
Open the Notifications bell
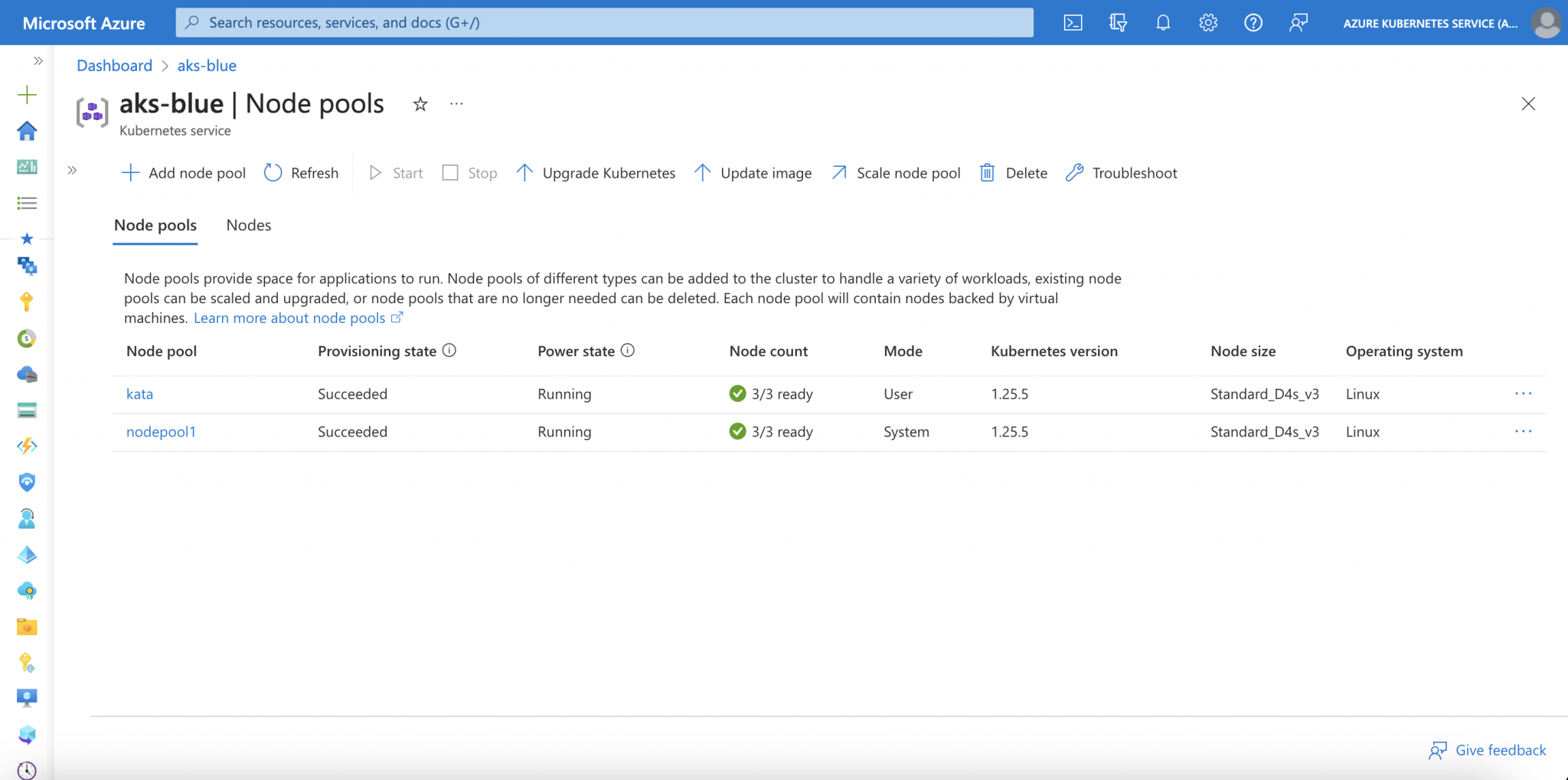tap(1163, 22)
